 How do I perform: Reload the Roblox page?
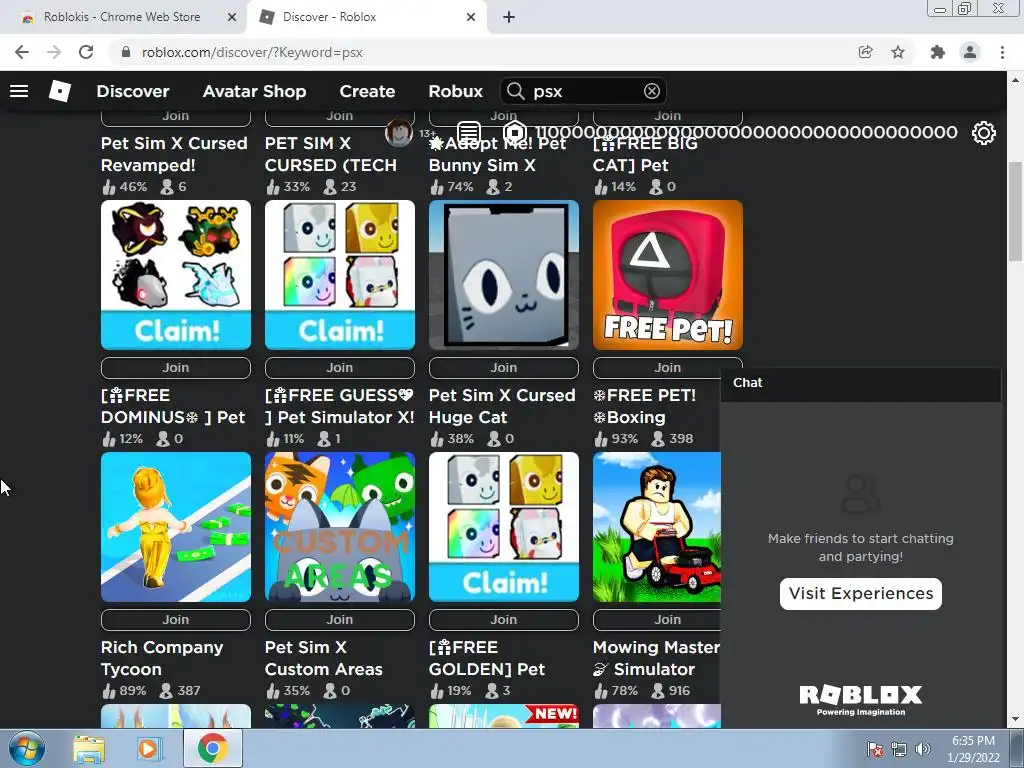[86, 52]
